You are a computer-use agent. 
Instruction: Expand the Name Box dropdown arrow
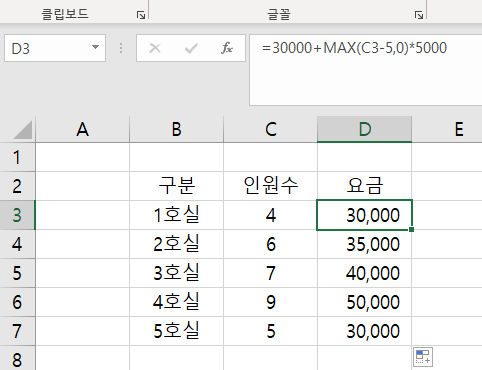95,48
